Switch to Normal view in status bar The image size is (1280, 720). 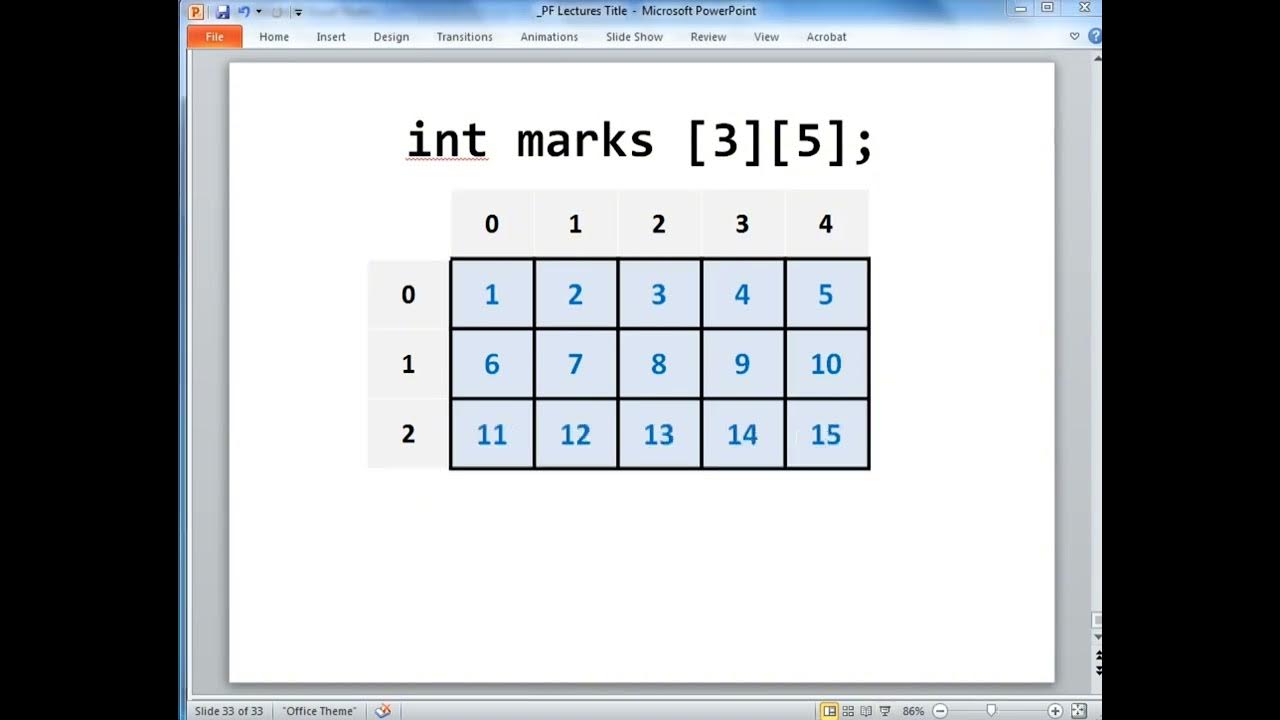point(829,711)
